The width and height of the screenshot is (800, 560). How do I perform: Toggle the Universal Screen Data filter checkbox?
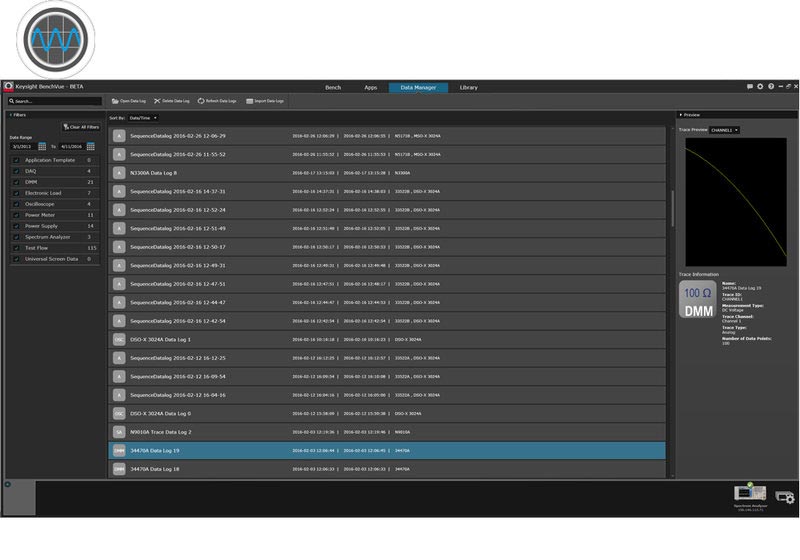coord(16,259)
